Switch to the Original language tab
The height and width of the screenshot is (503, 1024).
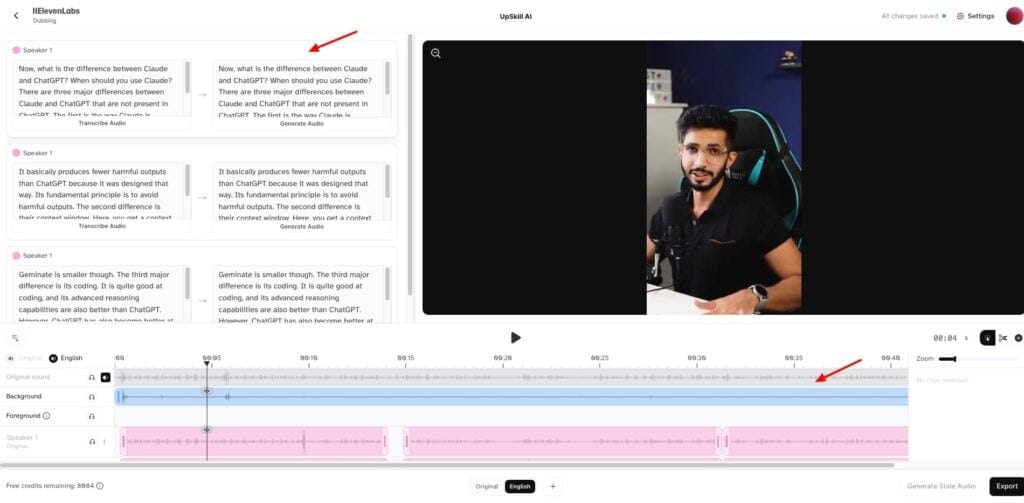486,486
